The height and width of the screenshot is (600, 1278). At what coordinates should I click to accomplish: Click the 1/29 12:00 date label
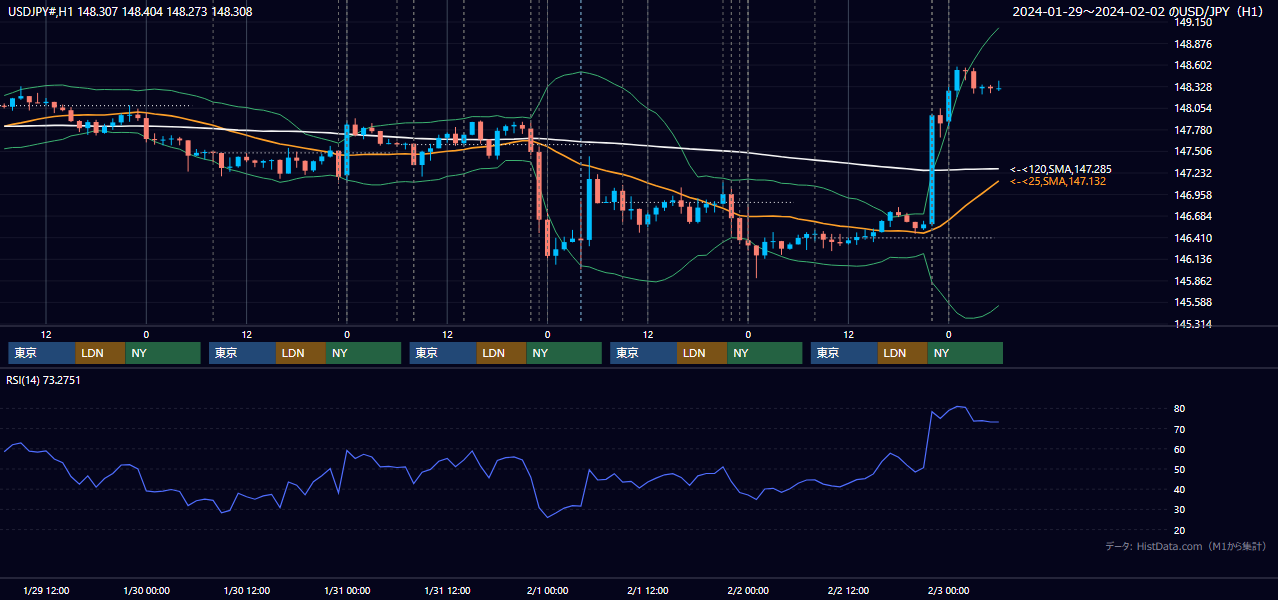[x=46, y=590]
